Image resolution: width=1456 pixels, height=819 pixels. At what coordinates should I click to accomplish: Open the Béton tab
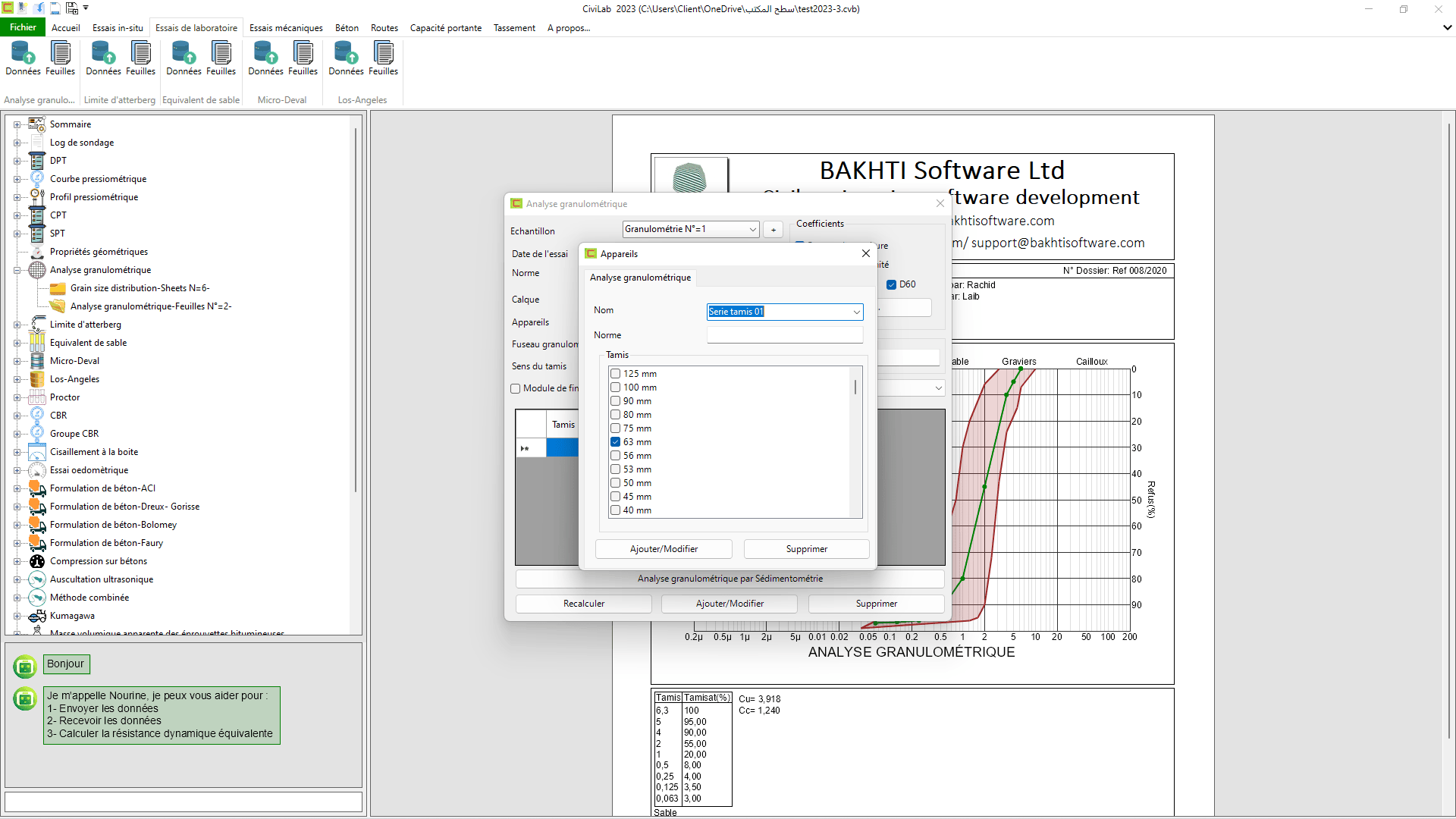click(347, 28)
